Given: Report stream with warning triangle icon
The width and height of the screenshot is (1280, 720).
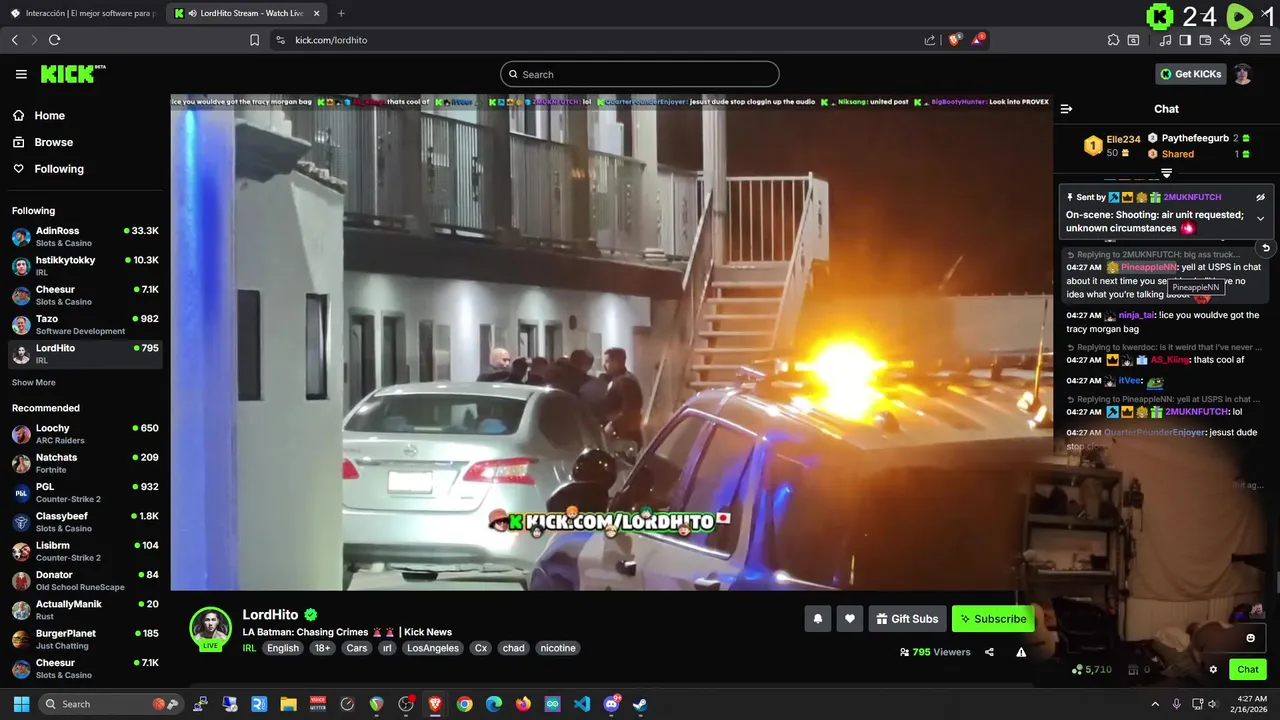Looking at the screenshot, I should 1021,652.
